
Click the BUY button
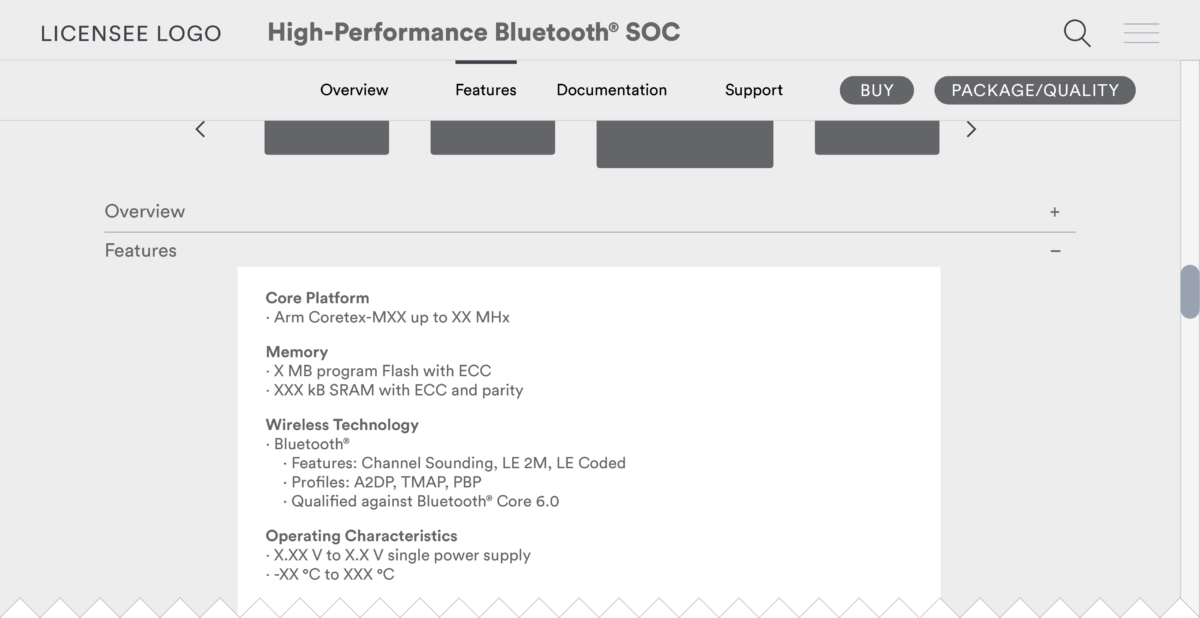click(876, 90)
